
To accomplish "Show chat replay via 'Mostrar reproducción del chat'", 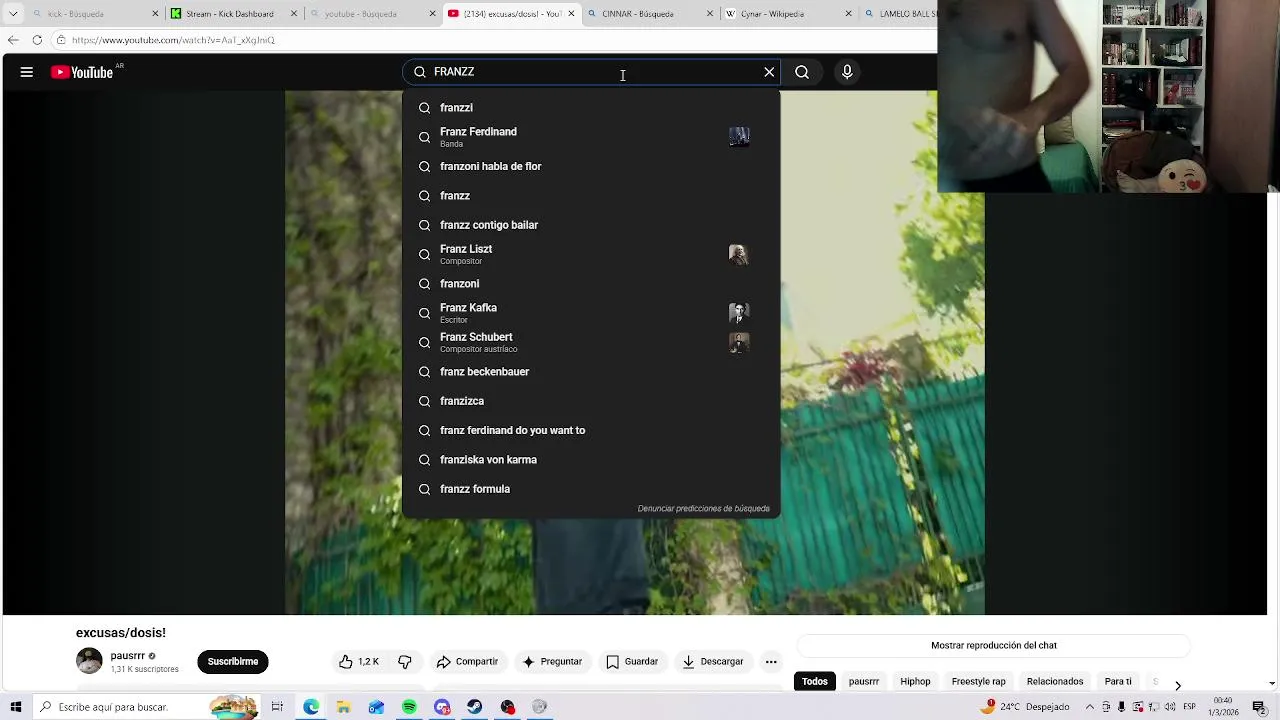I will tap(994, 646).
